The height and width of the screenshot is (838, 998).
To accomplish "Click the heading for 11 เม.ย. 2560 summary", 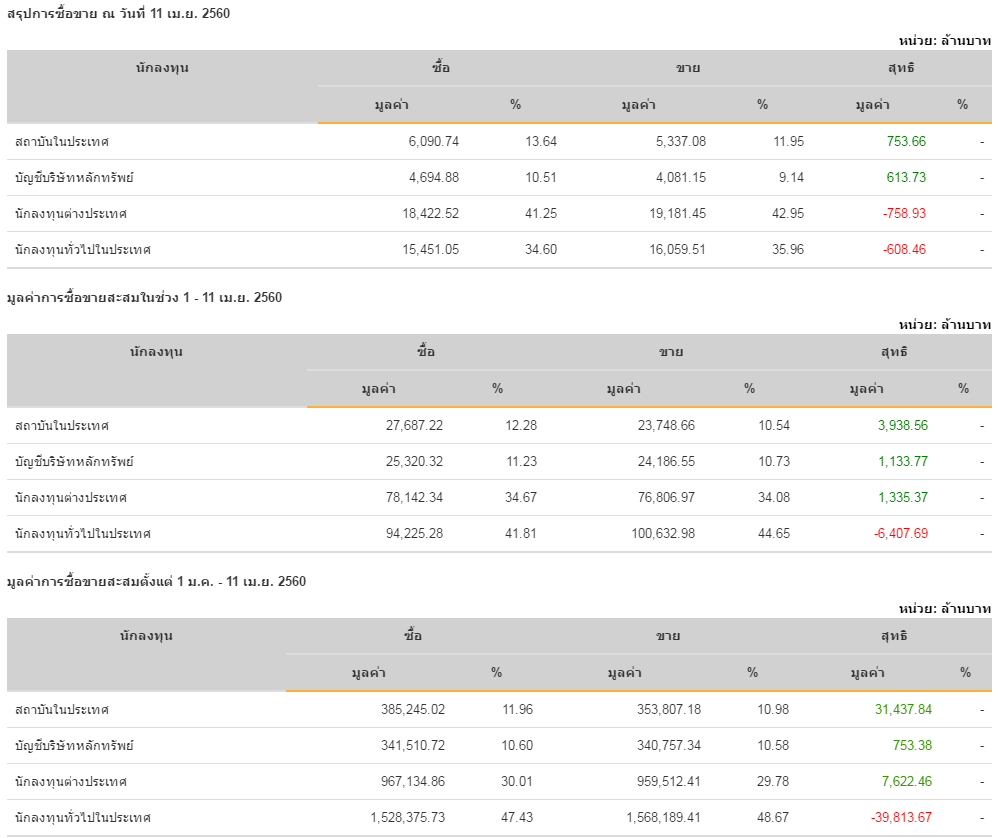I will (118, 13).
